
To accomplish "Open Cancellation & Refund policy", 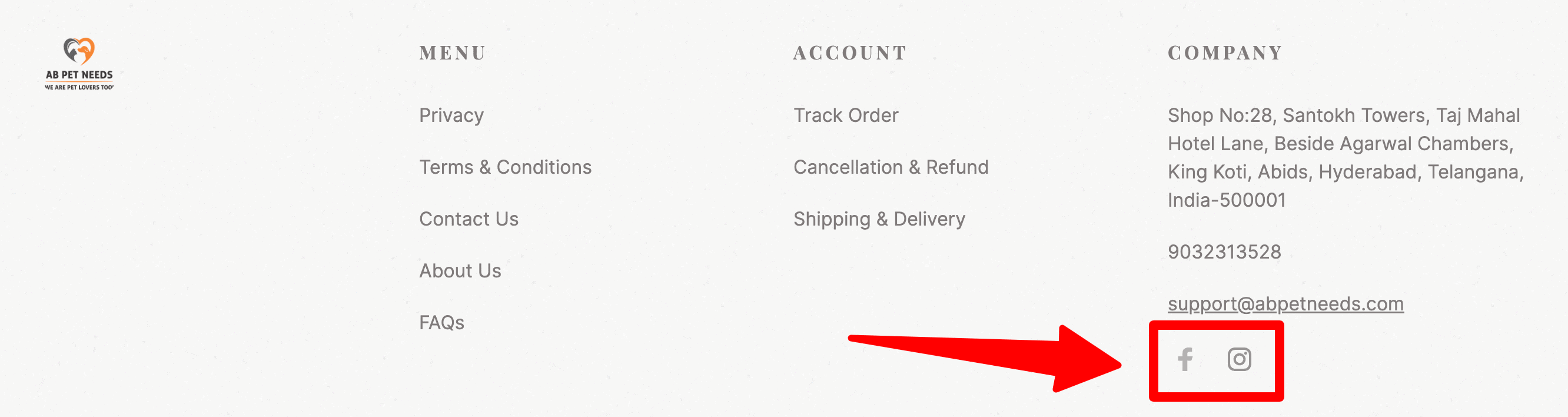I will [891, 167].
